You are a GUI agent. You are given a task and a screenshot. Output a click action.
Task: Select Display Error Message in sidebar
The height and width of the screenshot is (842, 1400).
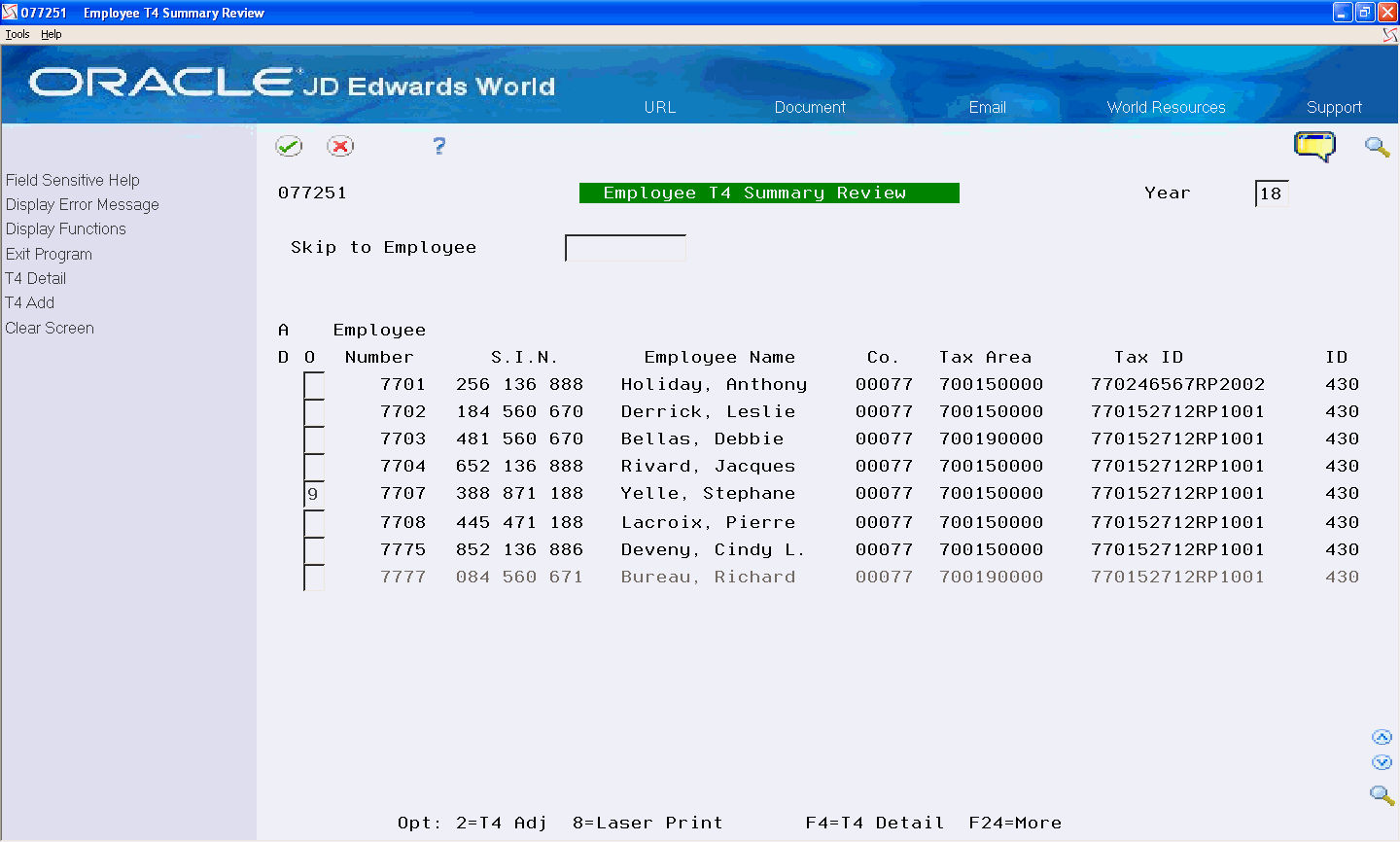pos(83,204)
